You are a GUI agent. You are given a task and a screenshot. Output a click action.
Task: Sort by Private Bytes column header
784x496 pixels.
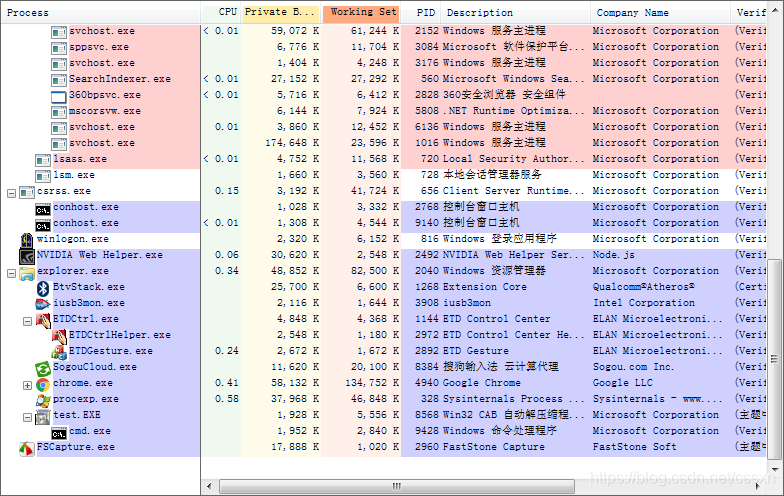point(280,12)
